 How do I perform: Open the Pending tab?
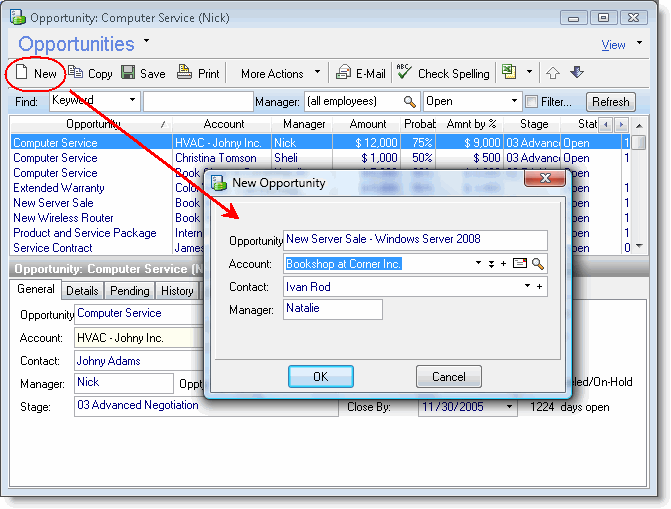[129, 291]
